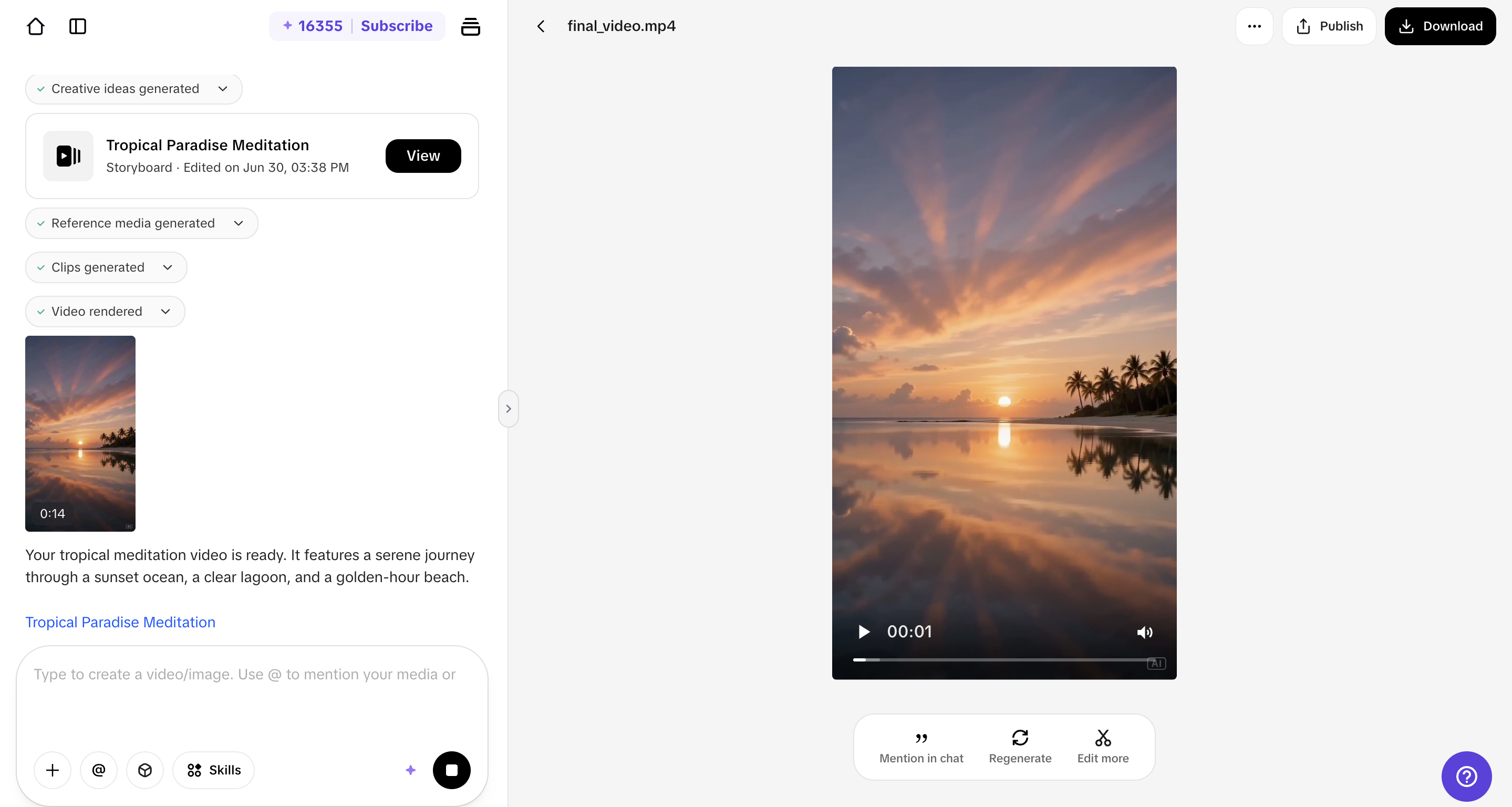Screen dimensions: 1512x807
Task: Click the 00:01 timestamp
Action: click(x=909, y=632)
